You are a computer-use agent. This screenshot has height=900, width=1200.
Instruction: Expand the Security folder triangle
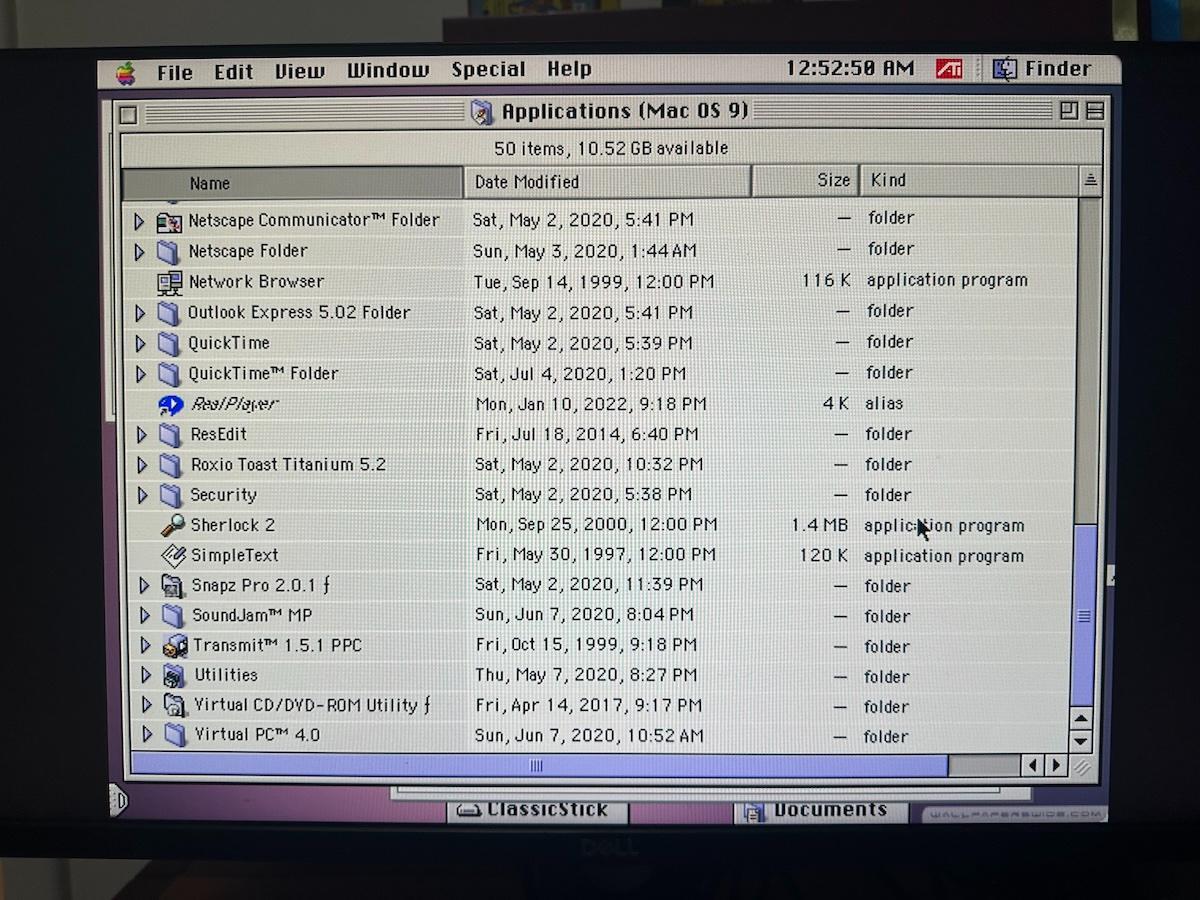click(141, 496)
